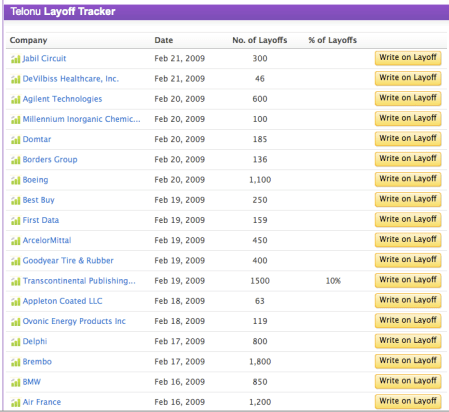This screenshot has height=412, width=449.
Task: Click the chart icon beside BMW
Action: tap(15, 382)
